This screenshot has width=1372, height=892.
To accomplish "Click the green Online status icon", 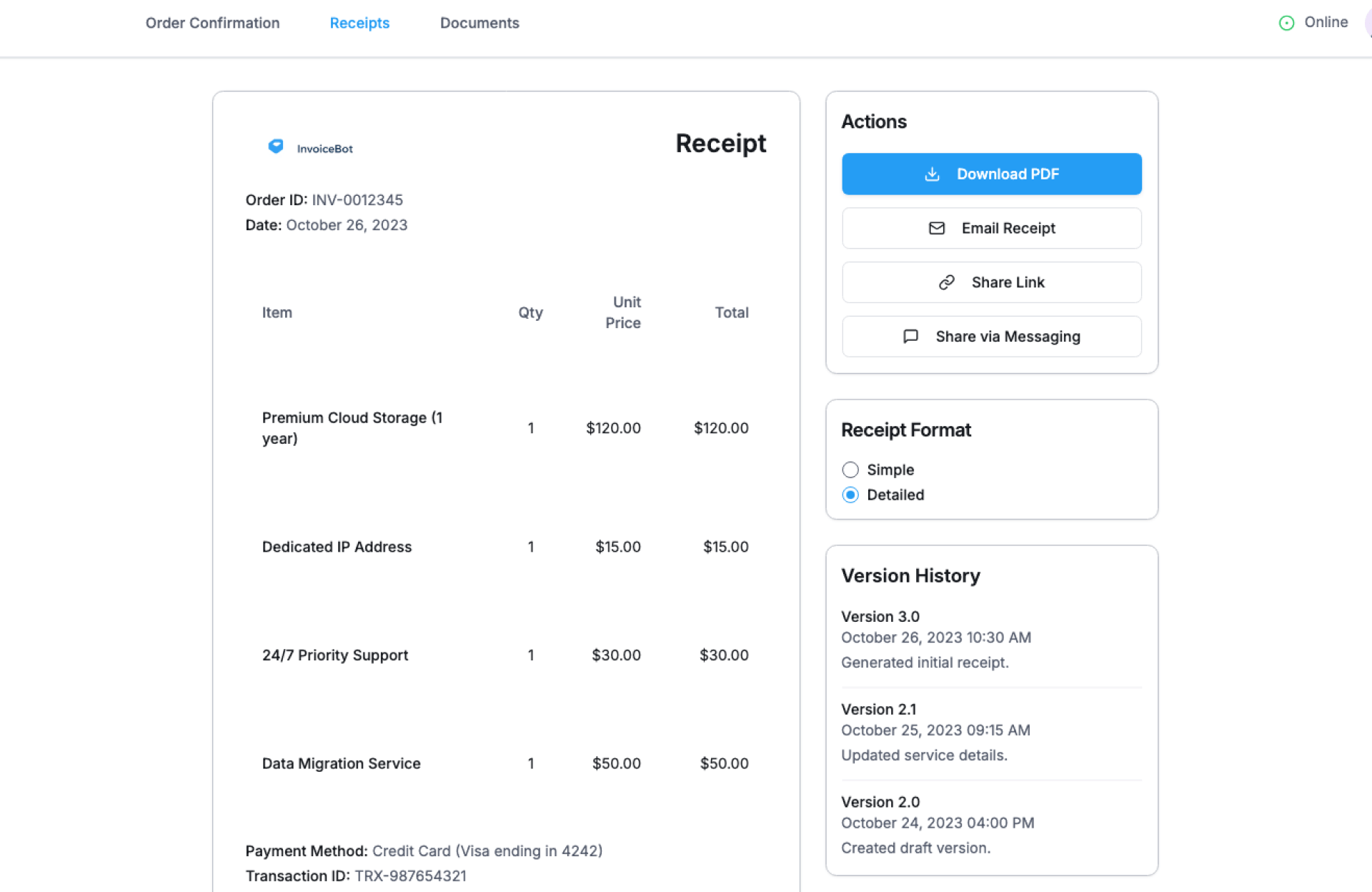I will tap(1286, 23).
